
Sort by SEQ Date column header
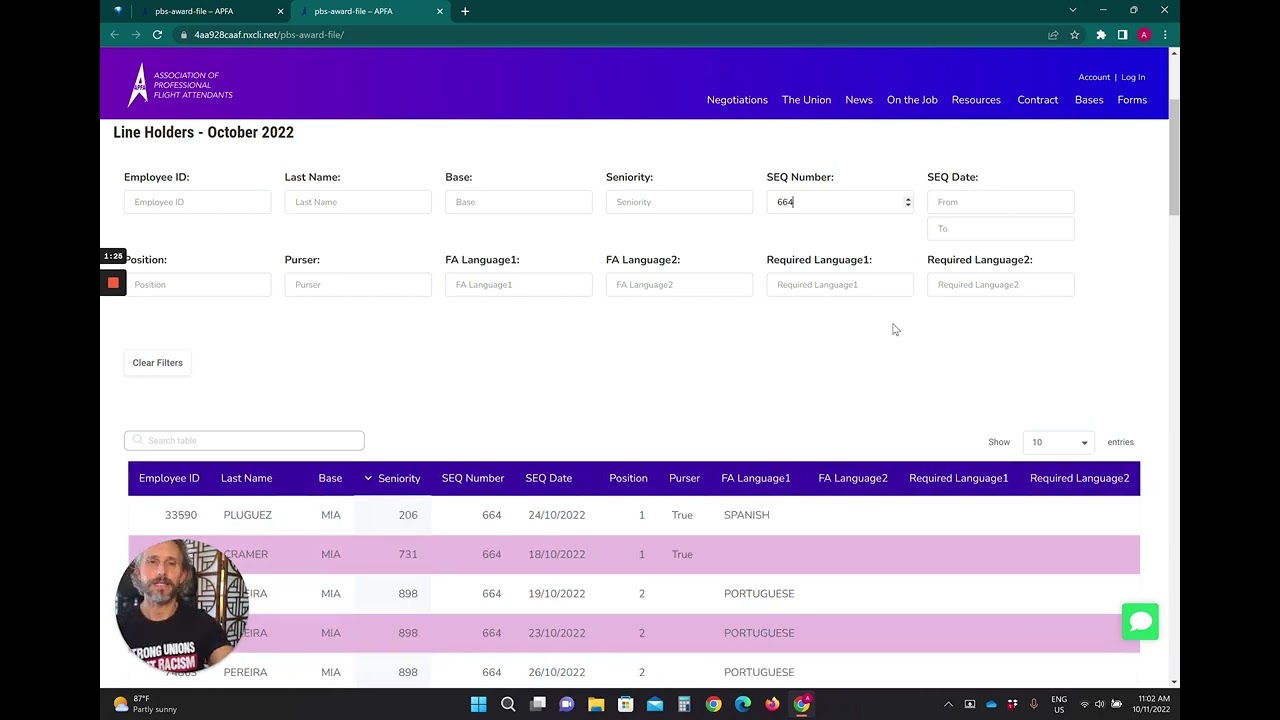[x=549, y=478]
